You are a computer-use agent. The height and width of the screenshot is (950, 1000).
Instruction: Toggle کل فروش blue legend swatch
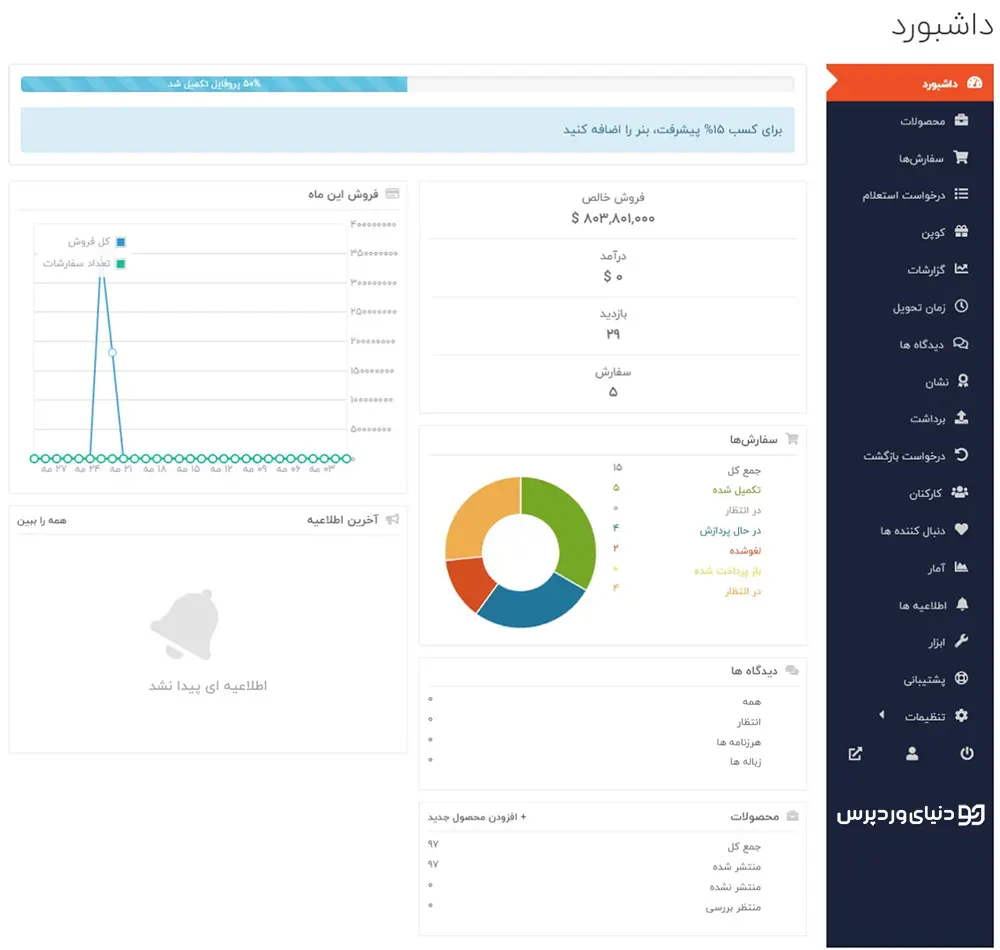pyautogui.click(x=121, y=242)
